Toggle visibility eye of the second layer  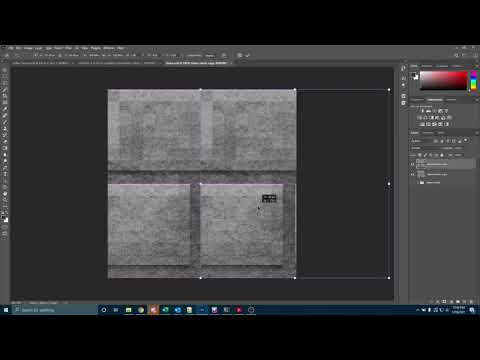[413, 174]
